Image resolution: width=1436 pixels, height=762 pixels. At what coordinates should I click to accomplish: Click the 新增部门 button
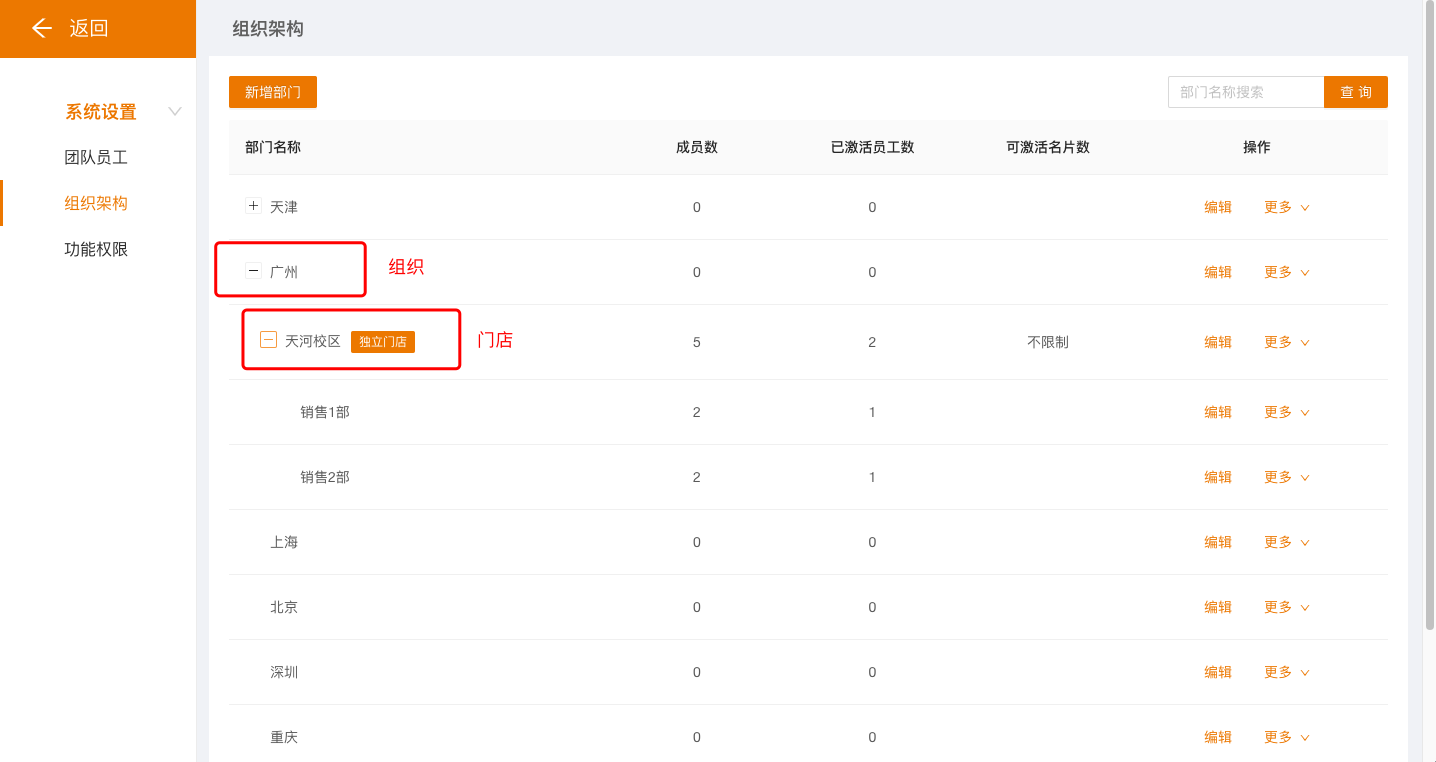pyautogui.click(x=273, y=92)
